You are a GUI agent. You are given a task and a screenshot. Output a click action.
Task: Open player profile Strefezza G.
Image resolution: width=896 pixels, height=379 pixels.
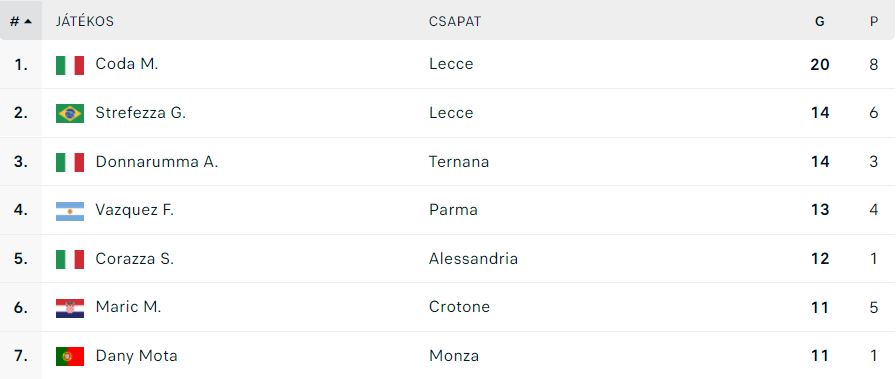(x=141, y=113)
